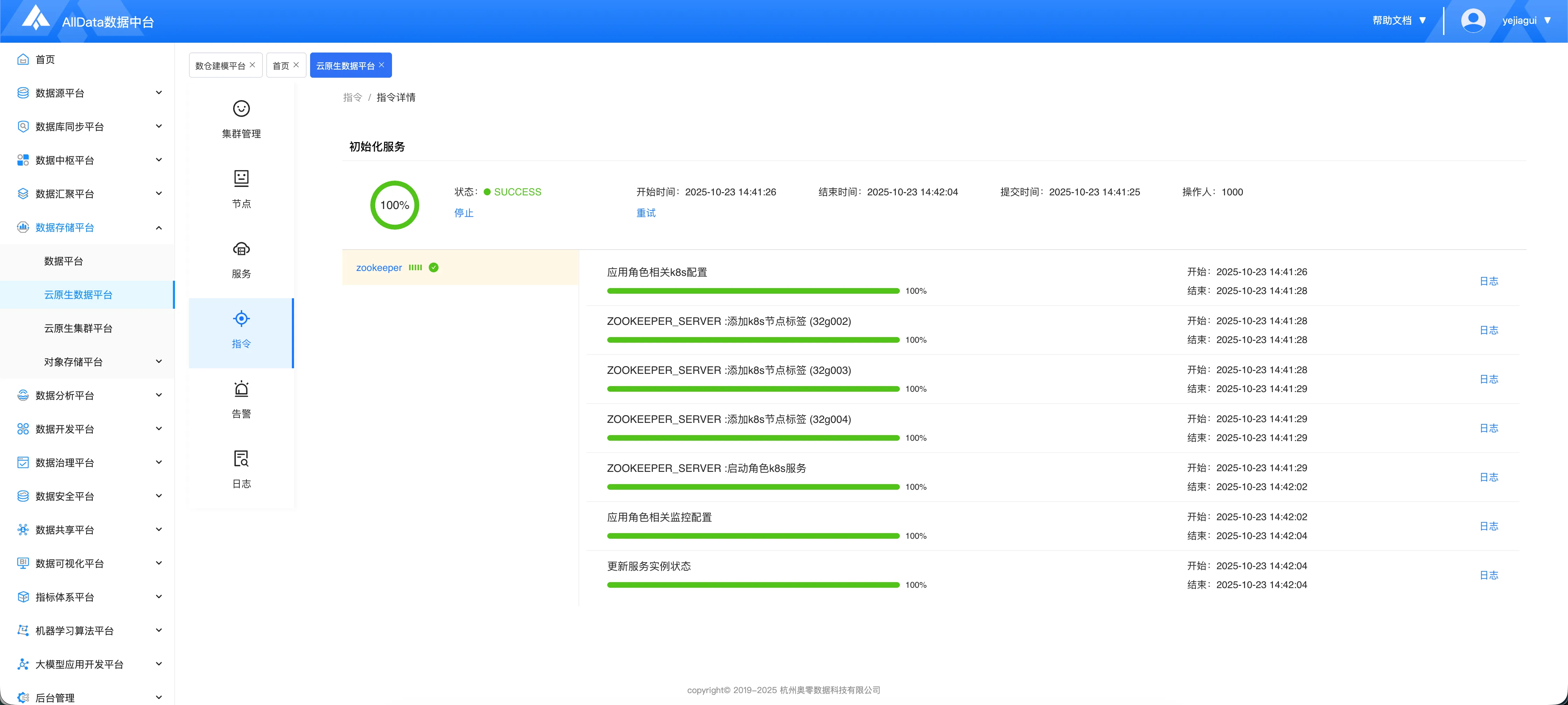Image resolution: width=1568 pixels, height=705 pixels.
Task: Click the 首页 home sidebar icon
Action: tap(23, 59)
